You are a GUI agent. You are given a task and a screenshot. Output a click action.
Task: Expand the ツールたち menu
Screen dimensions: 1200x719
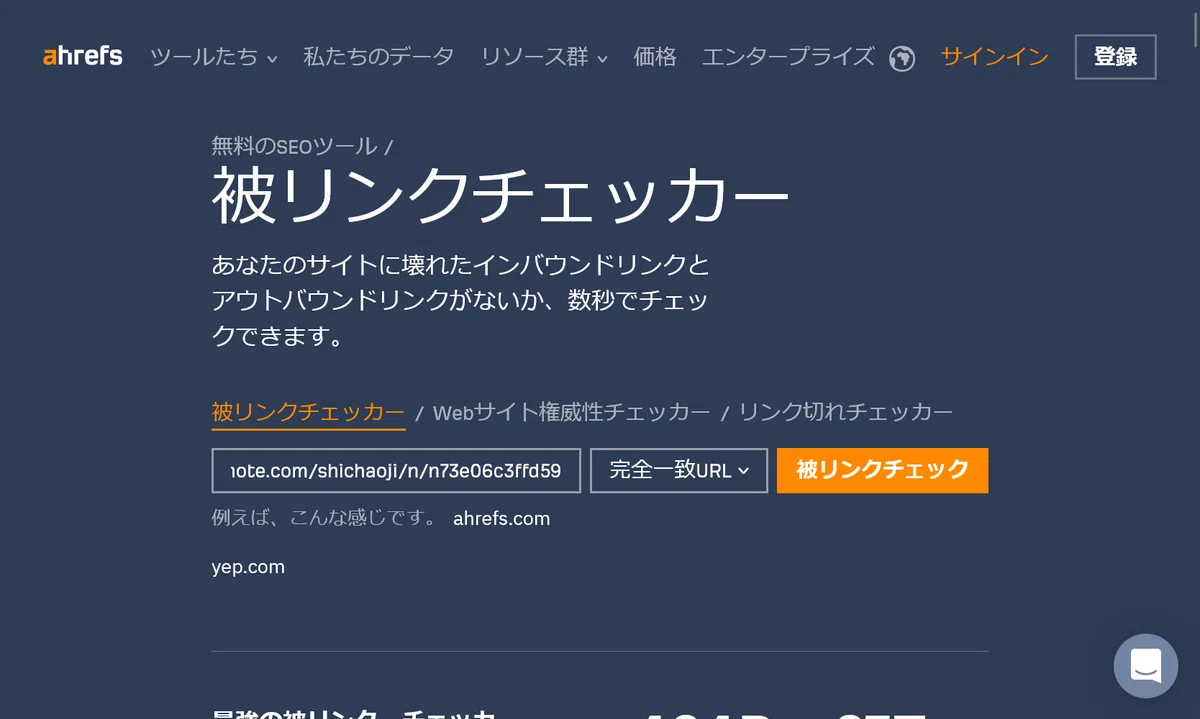point(214,57)
